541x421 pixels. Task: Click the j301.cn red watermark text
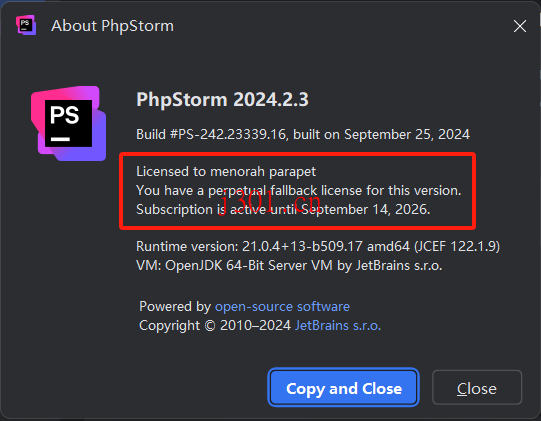pyautogui.click(x=270, y=202)
